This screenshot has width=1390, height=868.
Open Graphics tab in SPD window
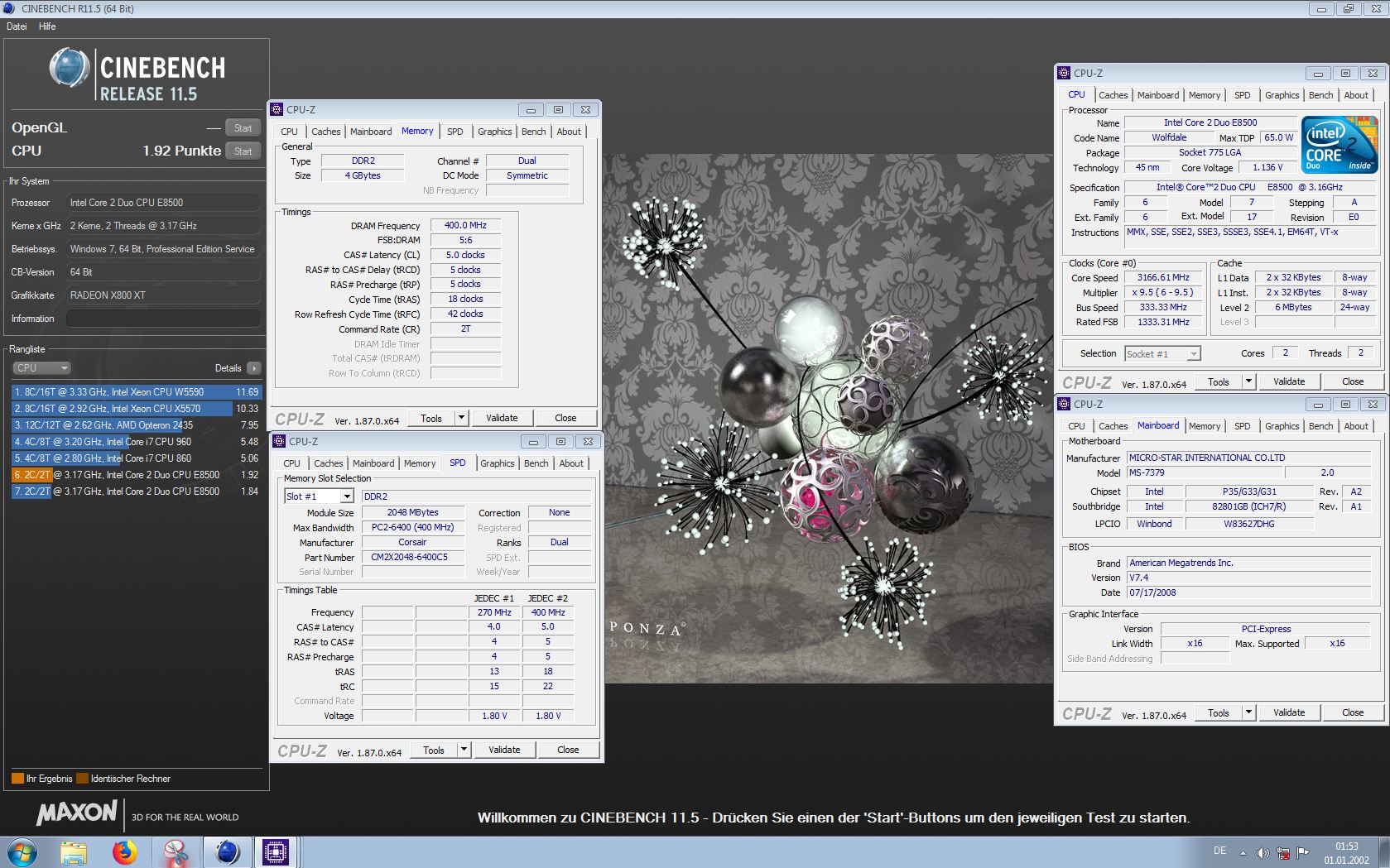point(498,463)
